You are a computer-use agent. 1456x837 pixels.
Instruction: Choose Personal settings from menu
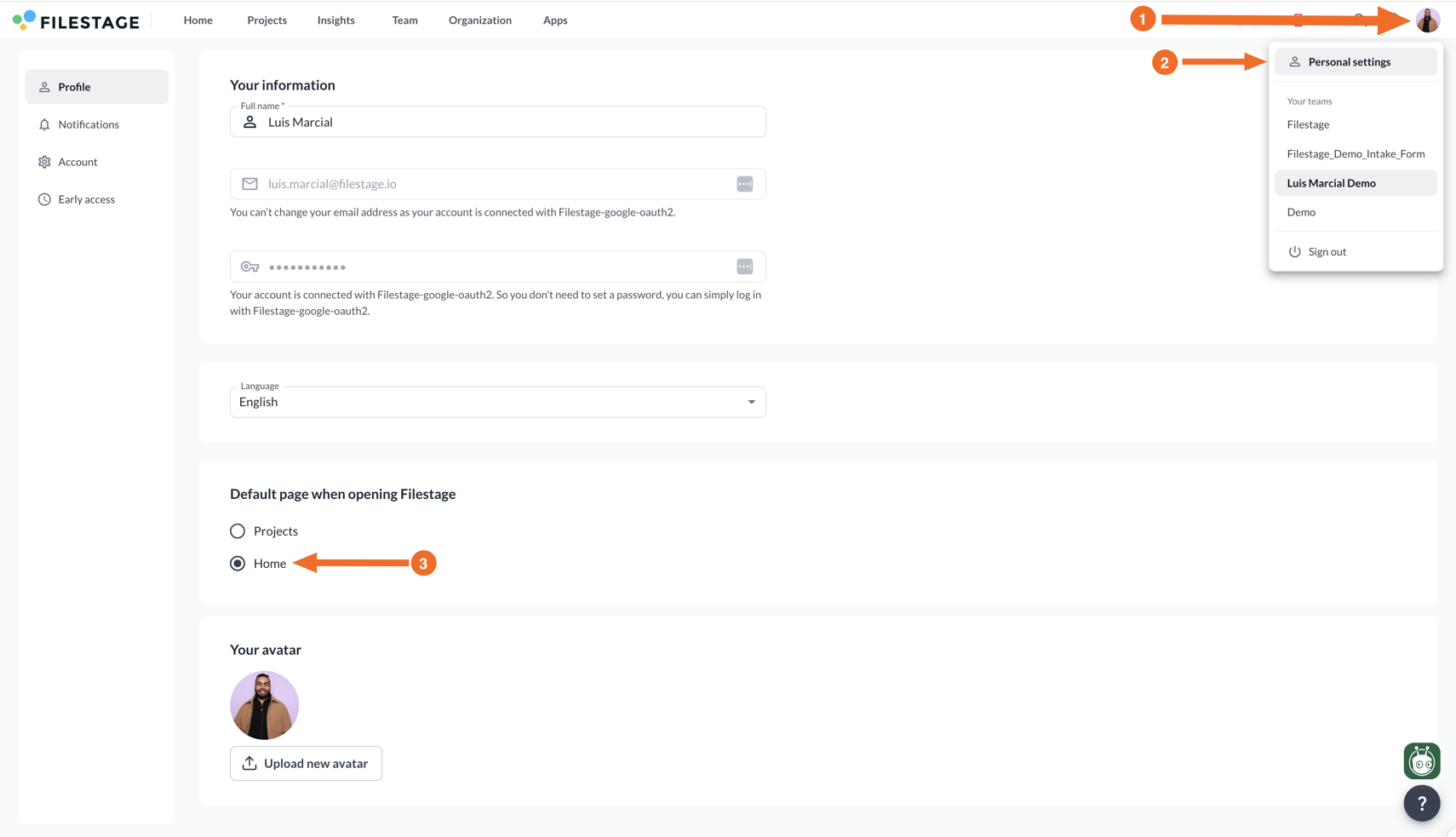coord(1356,62)
